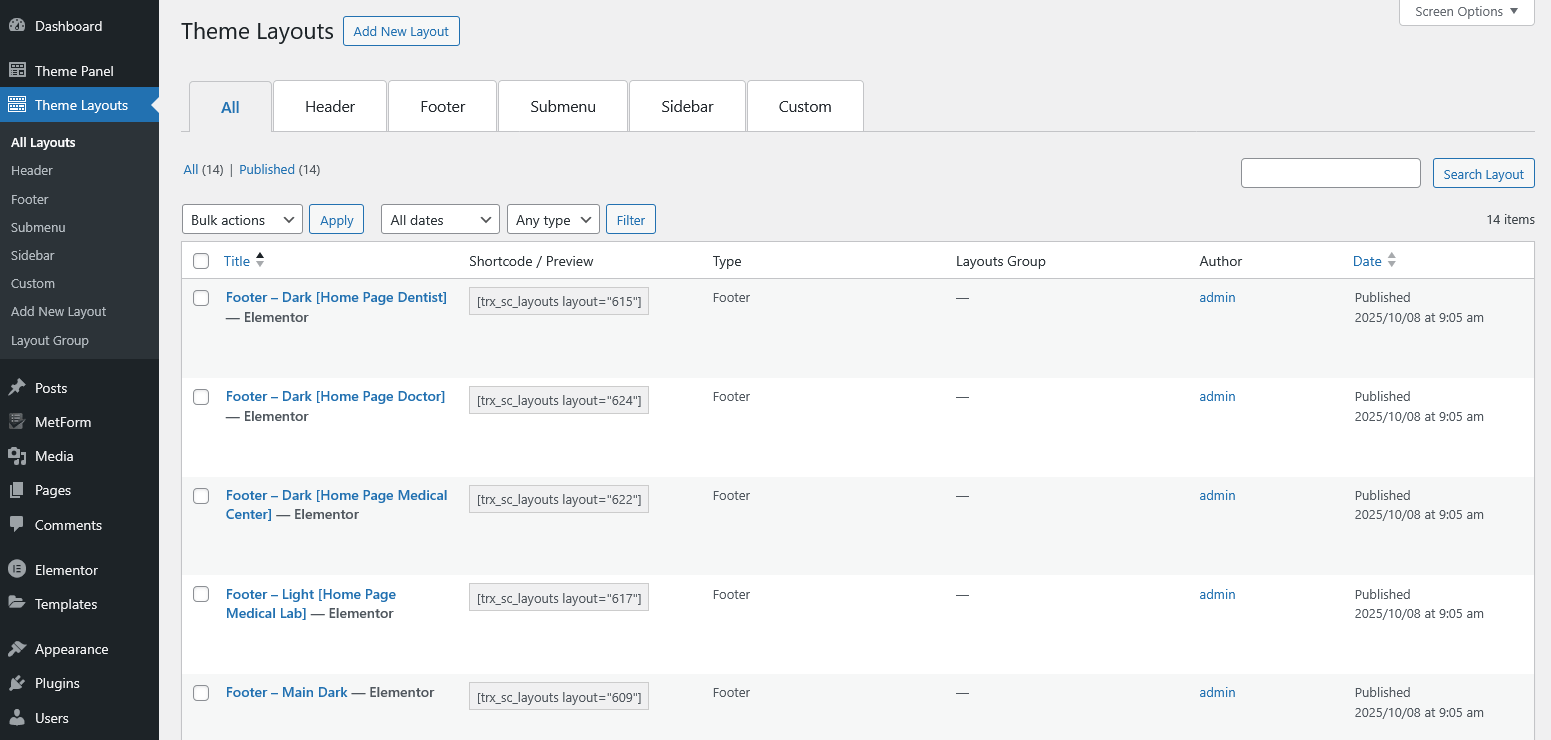Viewport: 1551px width, 740px height.
Task: Click the Theme Panel icon in sidebar
Action: [17, 71]
